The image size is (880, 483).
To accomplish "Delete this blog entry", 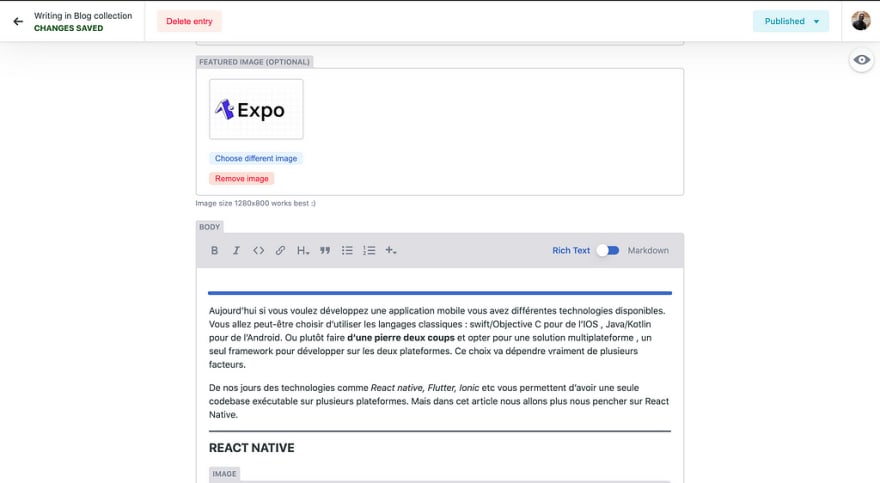I will point(189,21).
